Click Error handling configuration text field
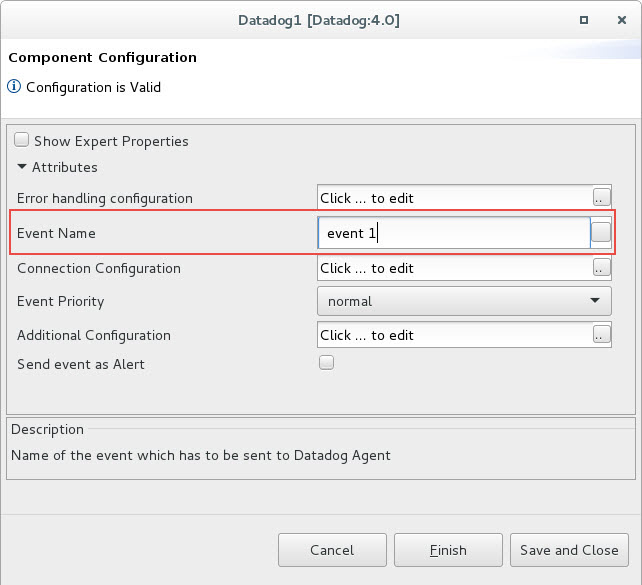 455,198
